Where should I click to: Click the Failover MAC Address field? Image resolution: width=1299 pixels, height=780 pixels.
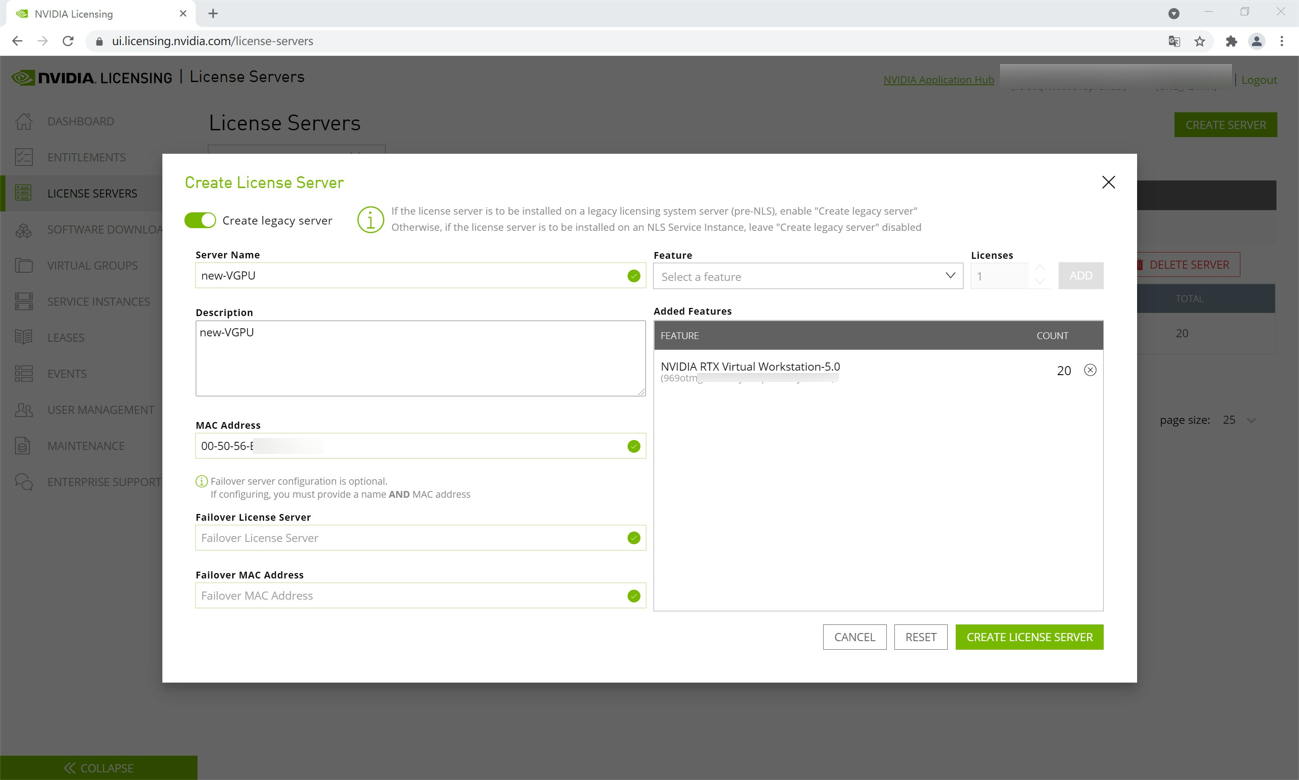tap(410, 596)
